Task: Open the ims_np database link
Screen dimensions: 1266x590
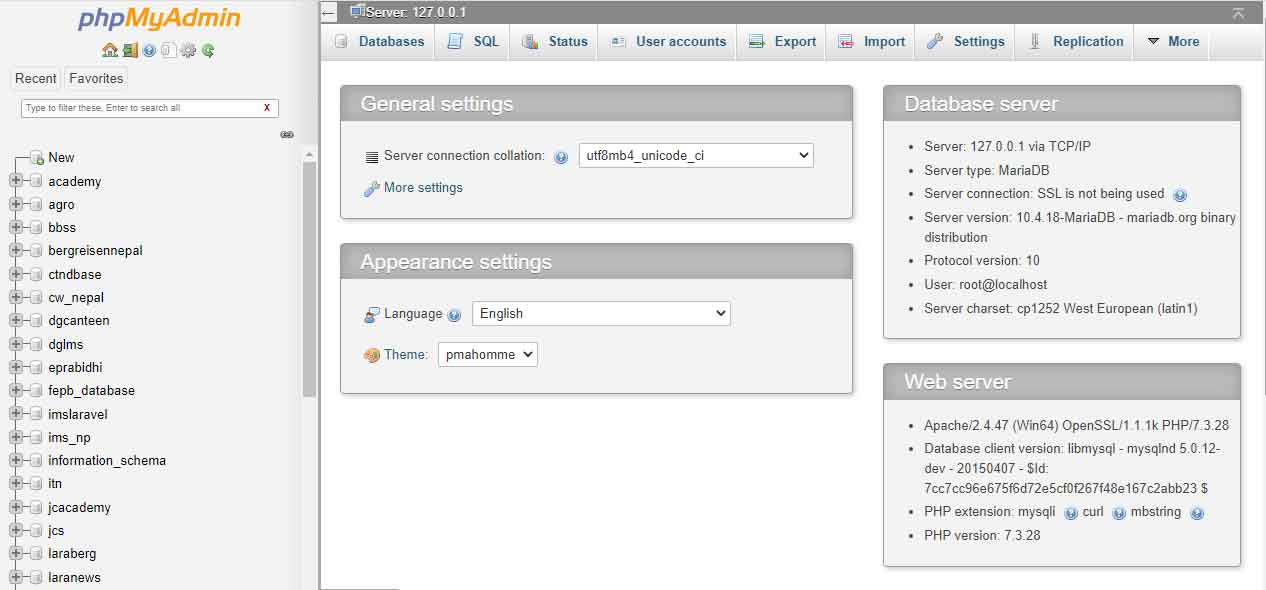Action: coord(69,437)
